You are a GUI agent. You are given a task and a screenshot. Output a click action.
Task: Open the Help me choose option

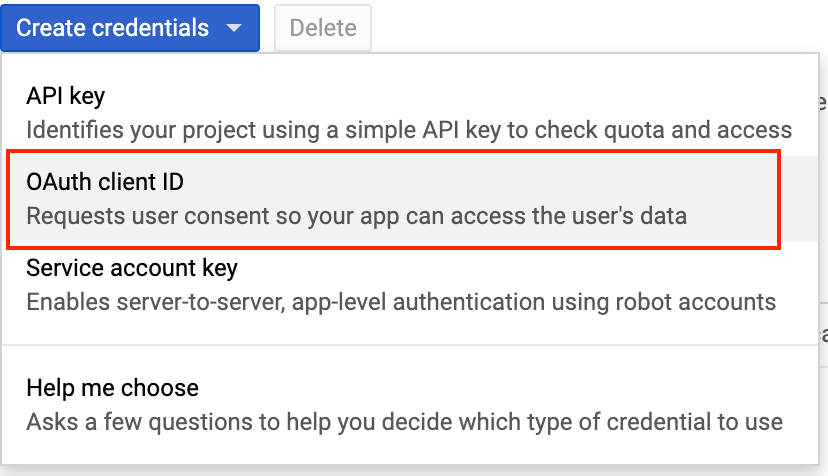point(410,404)
